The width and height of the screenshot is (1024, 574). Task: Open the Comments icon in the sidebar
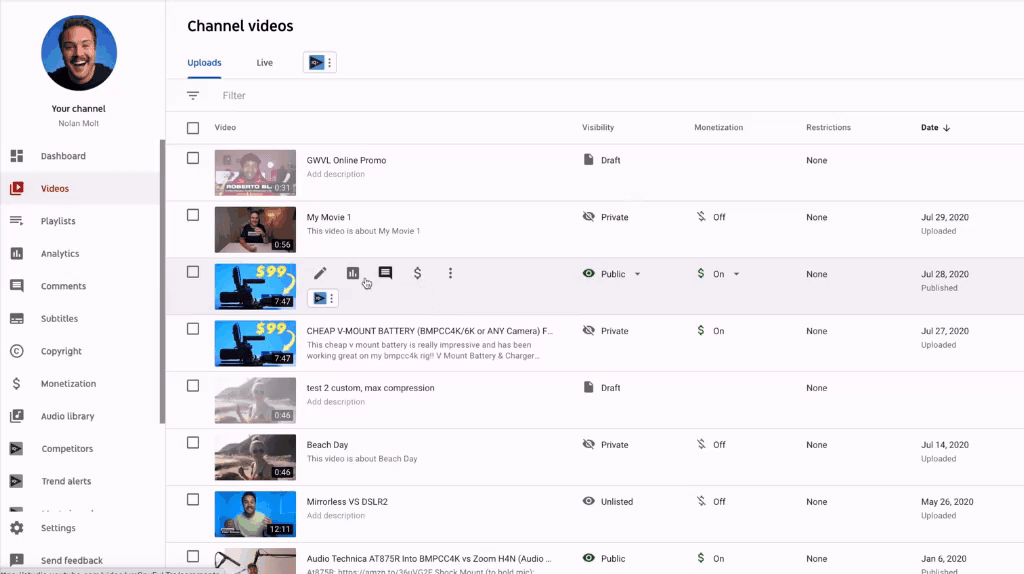pyautogui.click(x=17, y=286)
